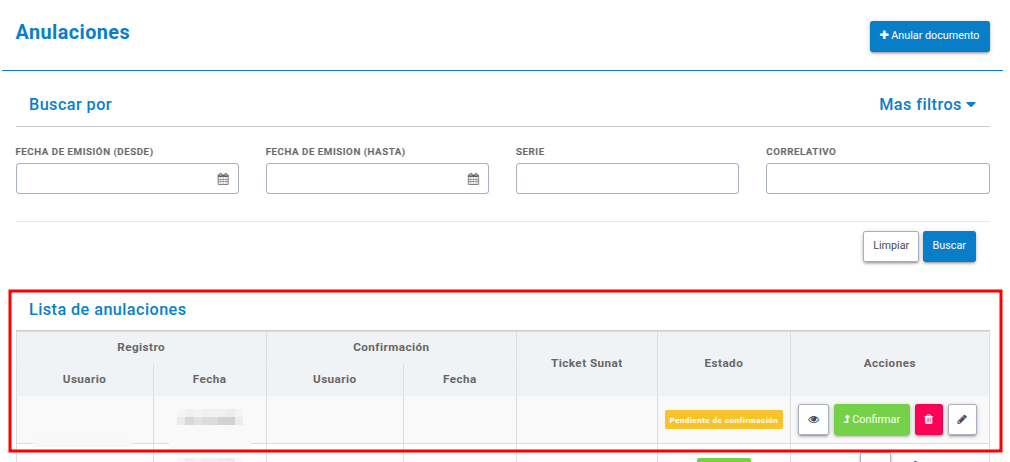Screen dimensions: 1010x462
Task: Click the Ticket Sunat column header
Action: [587, 363]
